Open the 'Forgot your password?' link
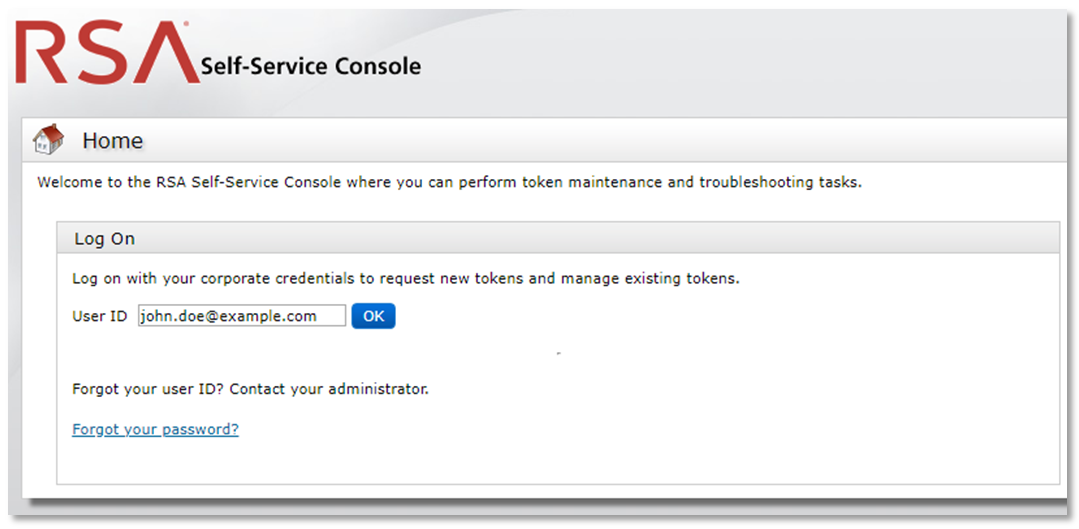The image size is (1079, 529). pyautogui.click(x=155, y=430)
